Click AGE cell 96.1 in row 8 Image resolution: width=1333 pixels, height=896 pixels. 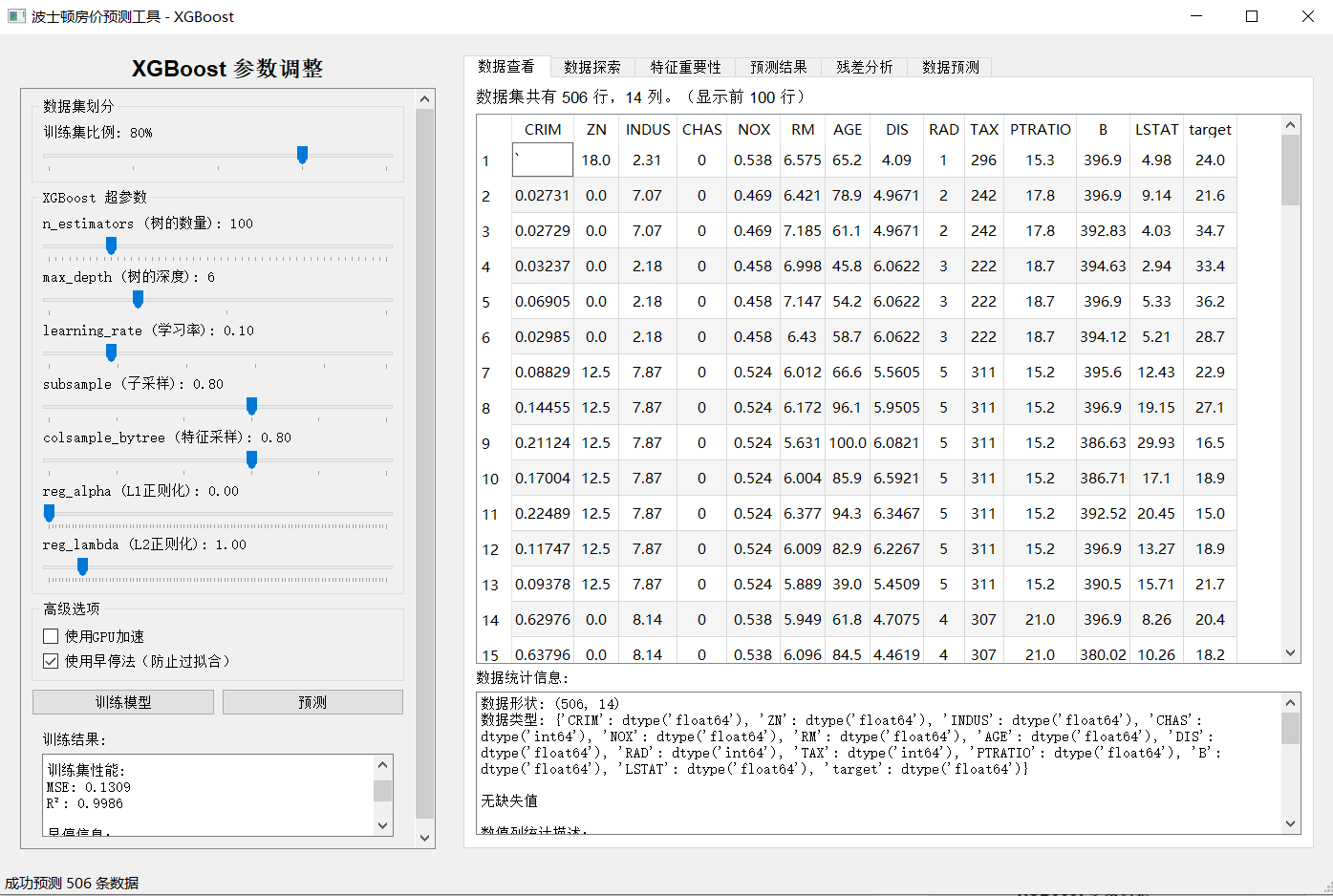(847, 407)
